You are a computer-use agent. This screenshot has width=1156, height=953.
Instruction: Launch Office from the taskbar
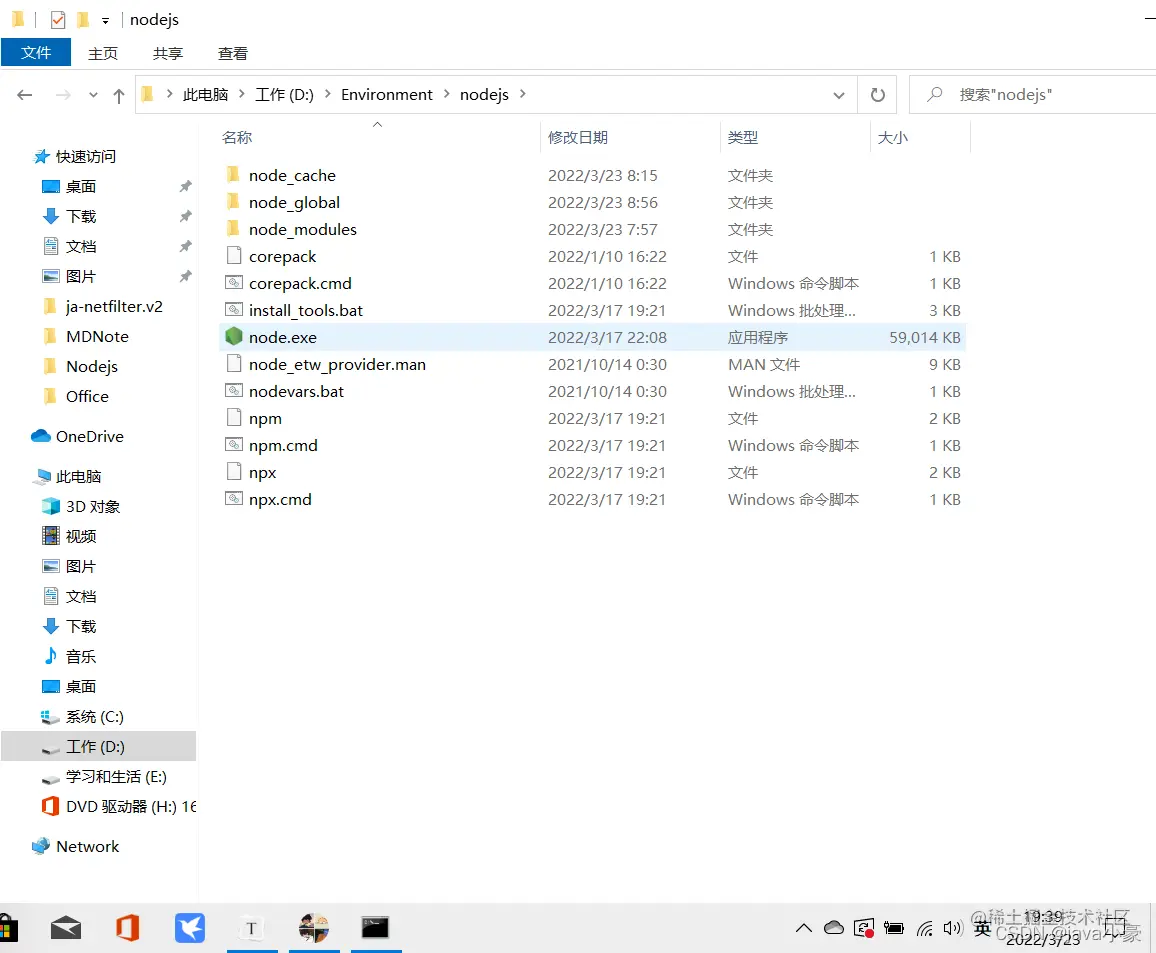pos(128,928)
